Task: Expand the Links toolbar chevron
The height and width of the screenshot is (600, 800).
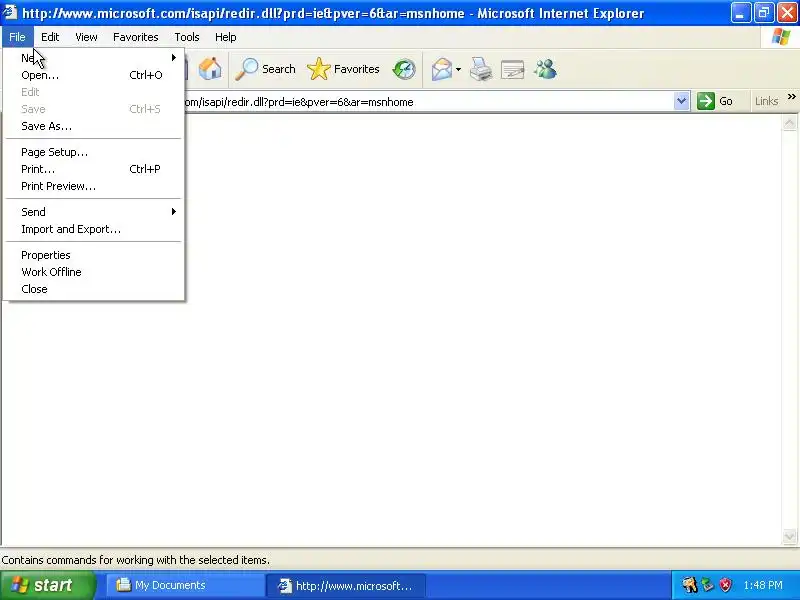Action: coord(791,96)
